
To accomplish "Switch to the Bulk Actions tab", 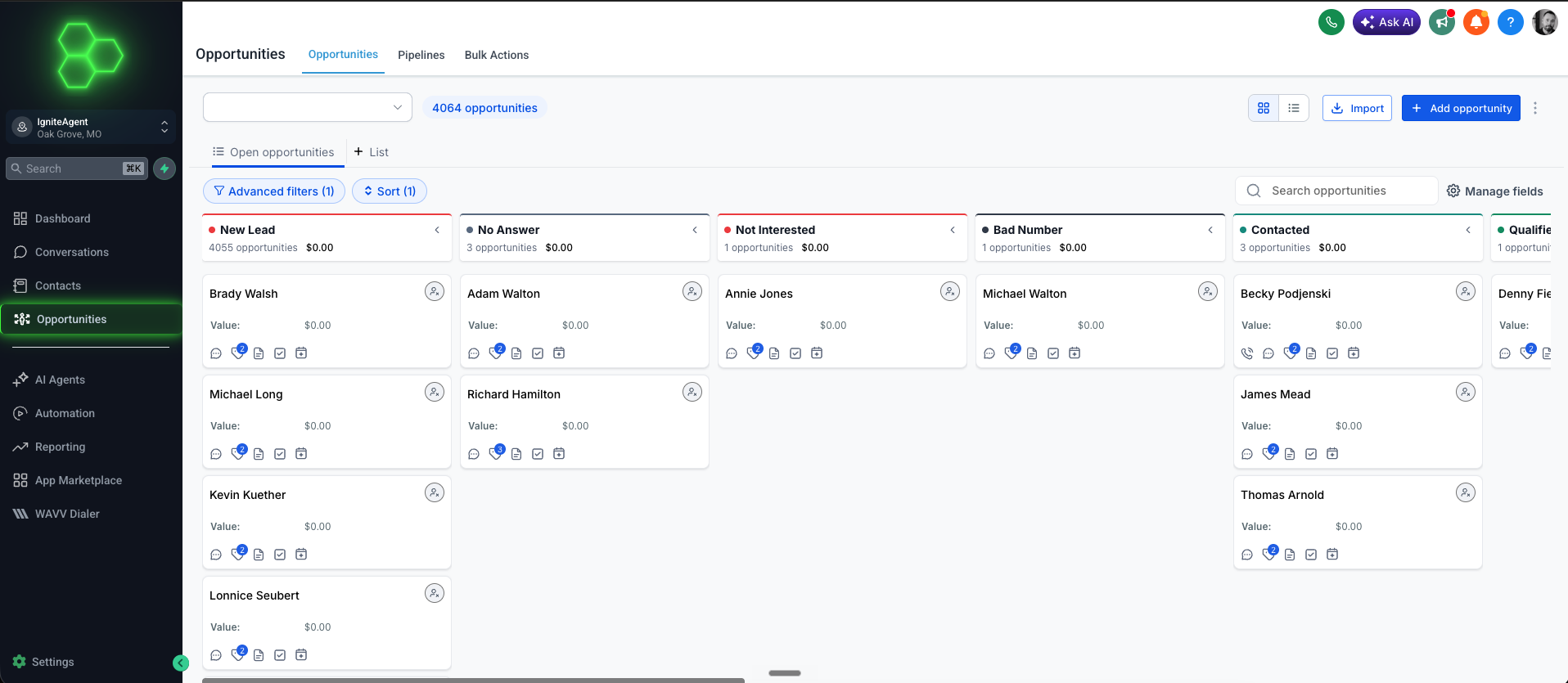I will (x=497, y=55).
